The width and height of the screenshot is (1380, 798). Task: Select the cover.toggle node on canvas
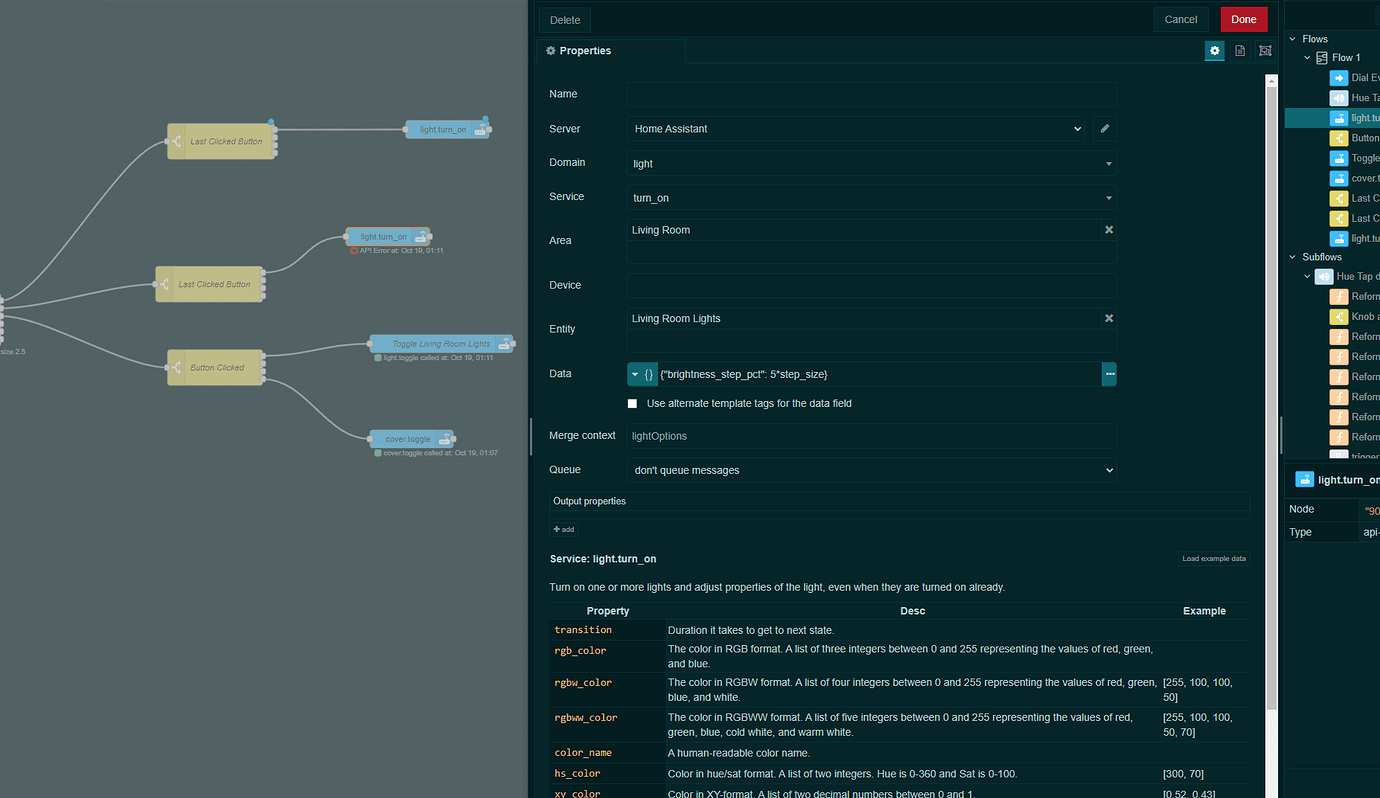pyautogui.click(x=409, y=439)
